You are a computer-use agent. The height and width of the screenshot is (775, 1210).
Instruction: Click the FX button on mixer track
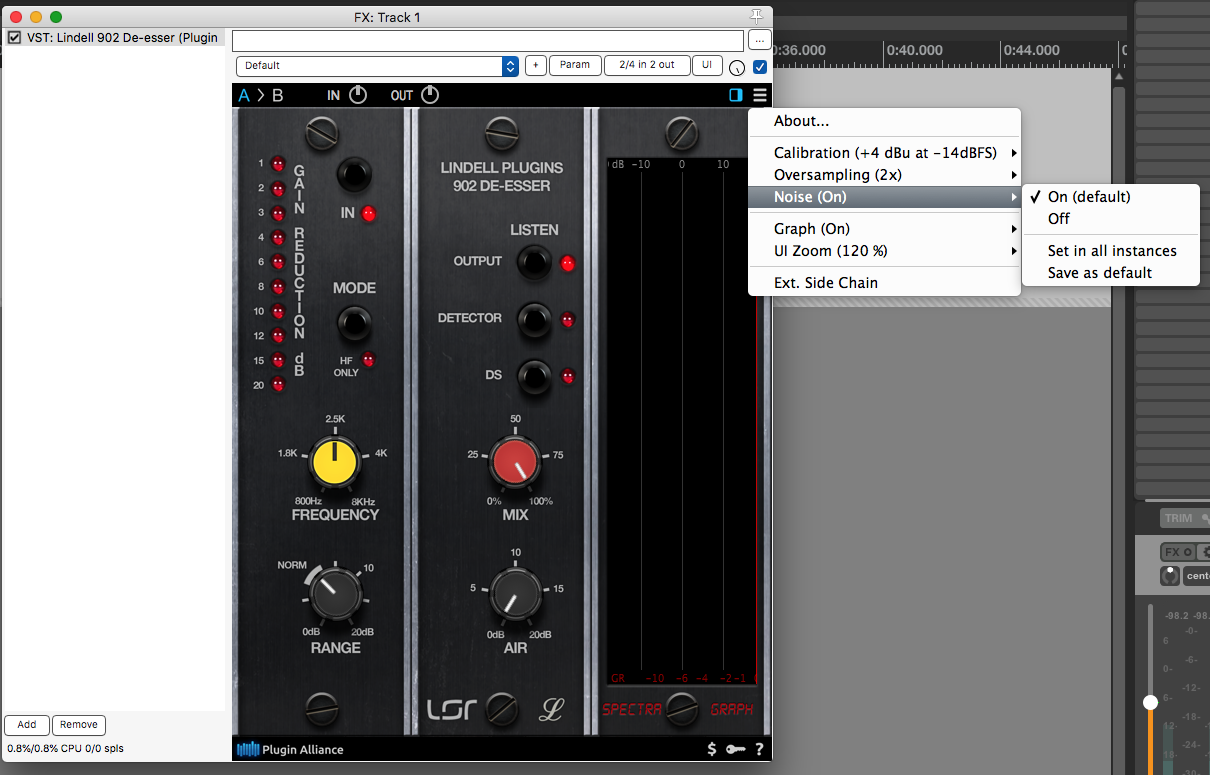(x=1171, y=552)
